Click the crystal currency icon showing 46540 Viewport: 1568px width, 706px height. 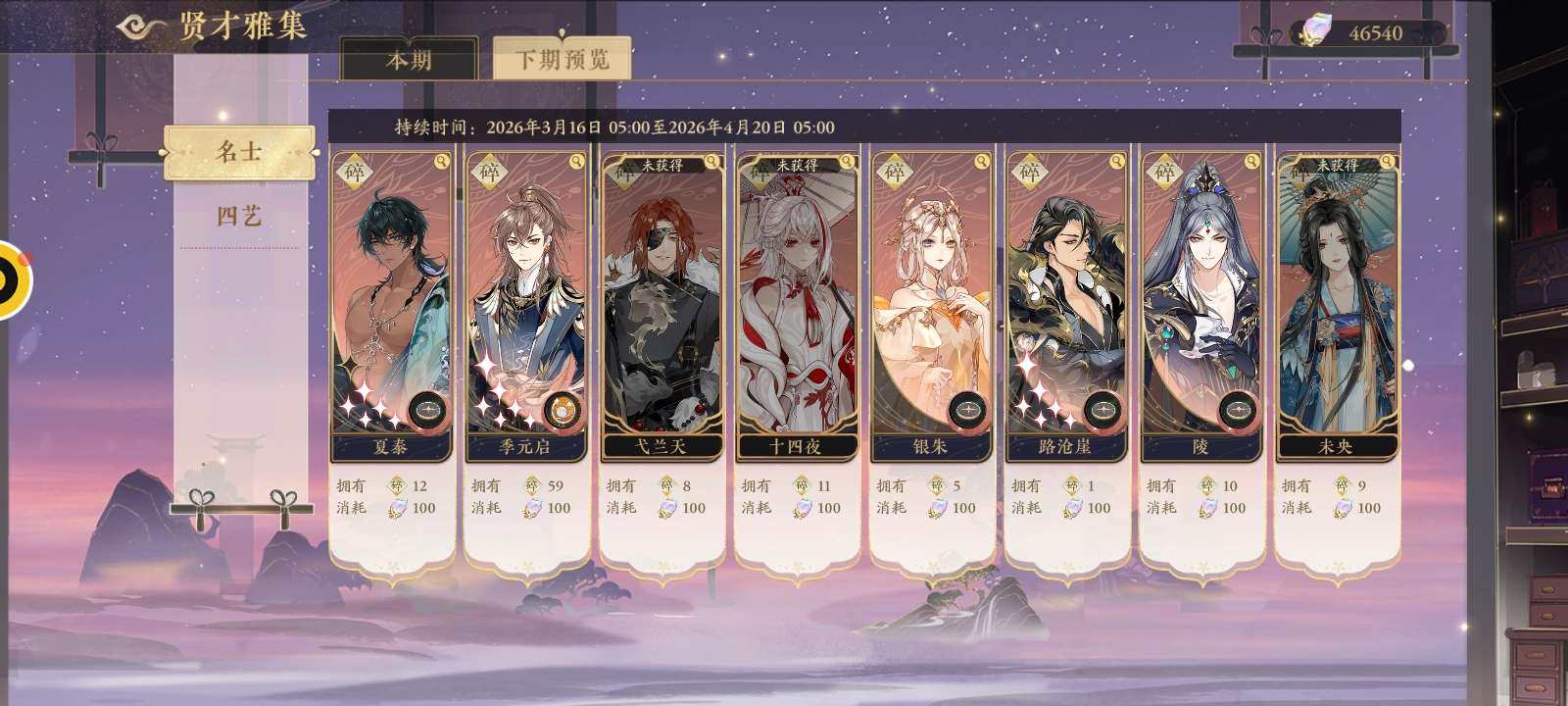pos(1315,31)
